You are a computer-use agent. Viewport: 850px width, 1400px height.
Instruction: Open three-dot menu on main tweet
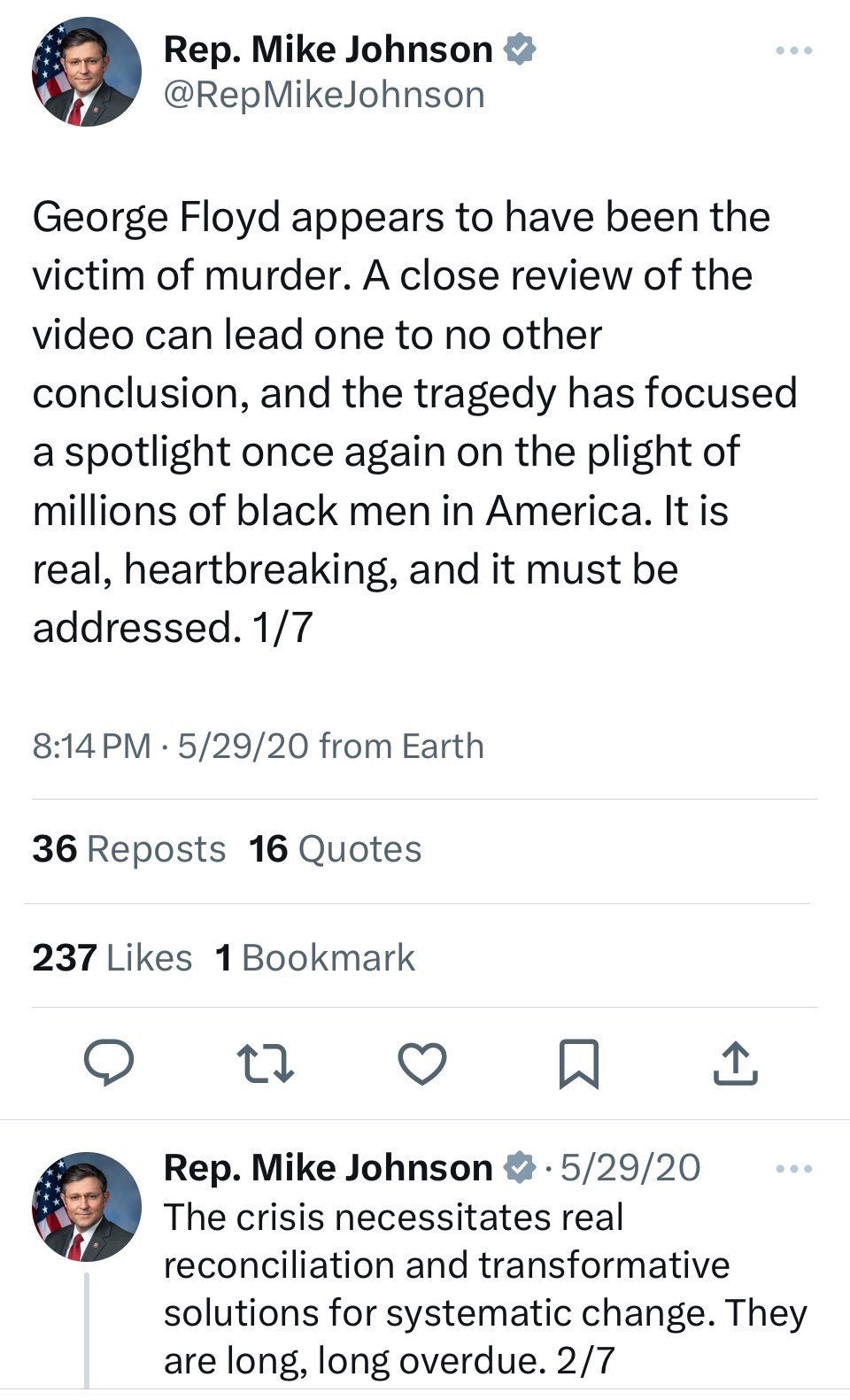(x=793, y=51)
